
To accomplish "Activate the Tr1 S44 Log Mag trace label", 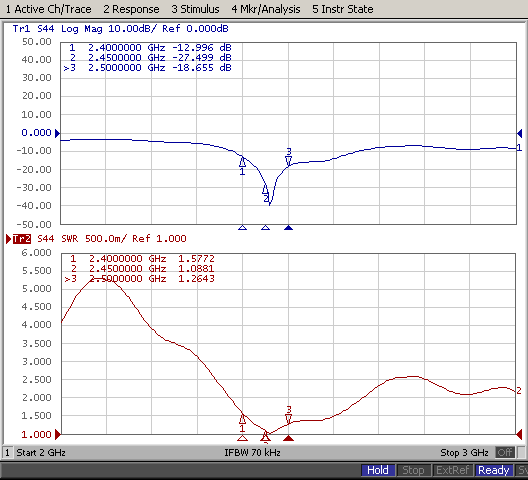I will pos(120,29).
